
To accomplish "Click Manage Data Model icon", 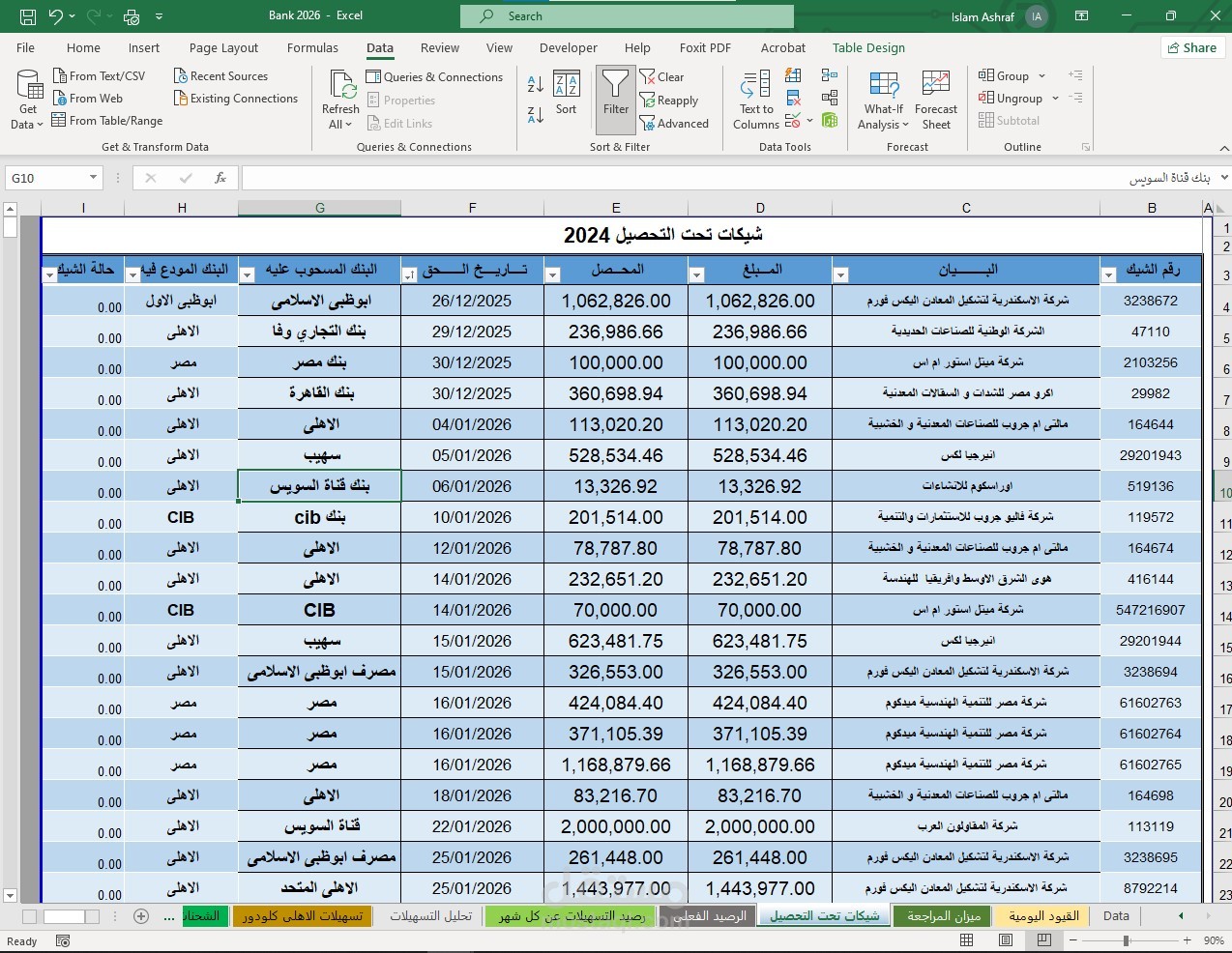I will 830,120.
